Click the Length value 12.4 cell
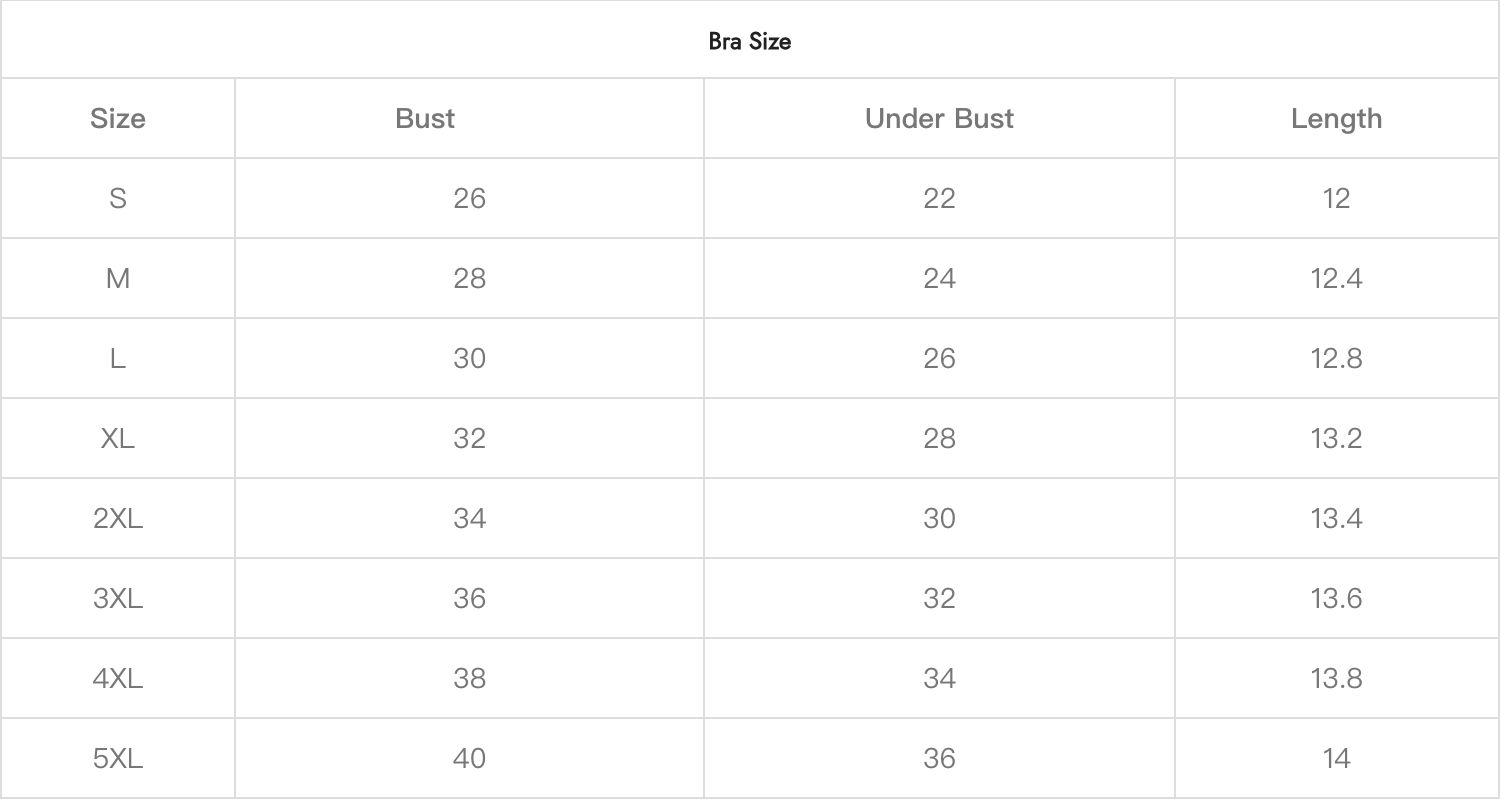 pos(1336,279)
